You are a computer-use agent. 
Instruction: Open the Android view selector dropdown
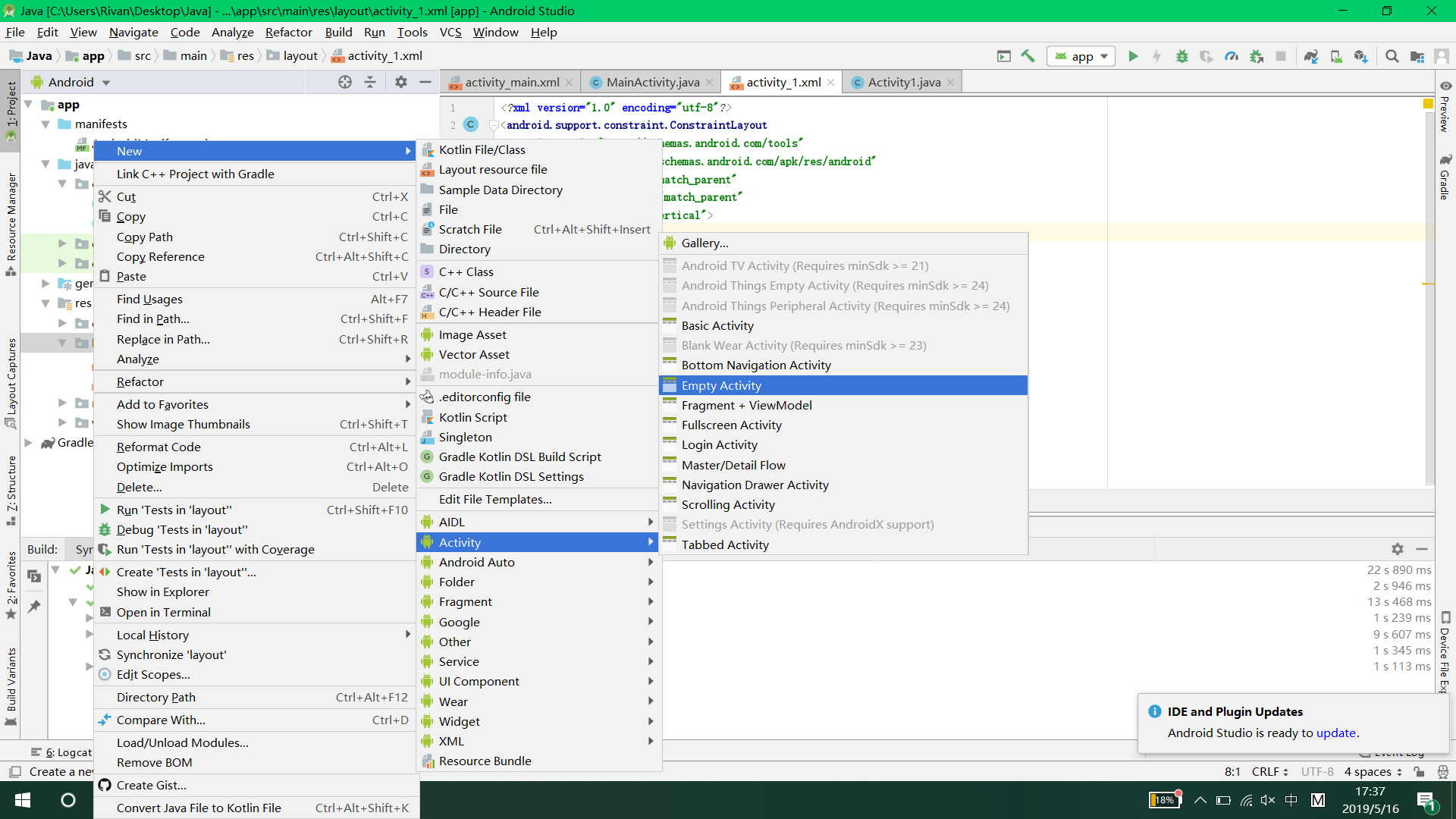[x=71, y=82]
